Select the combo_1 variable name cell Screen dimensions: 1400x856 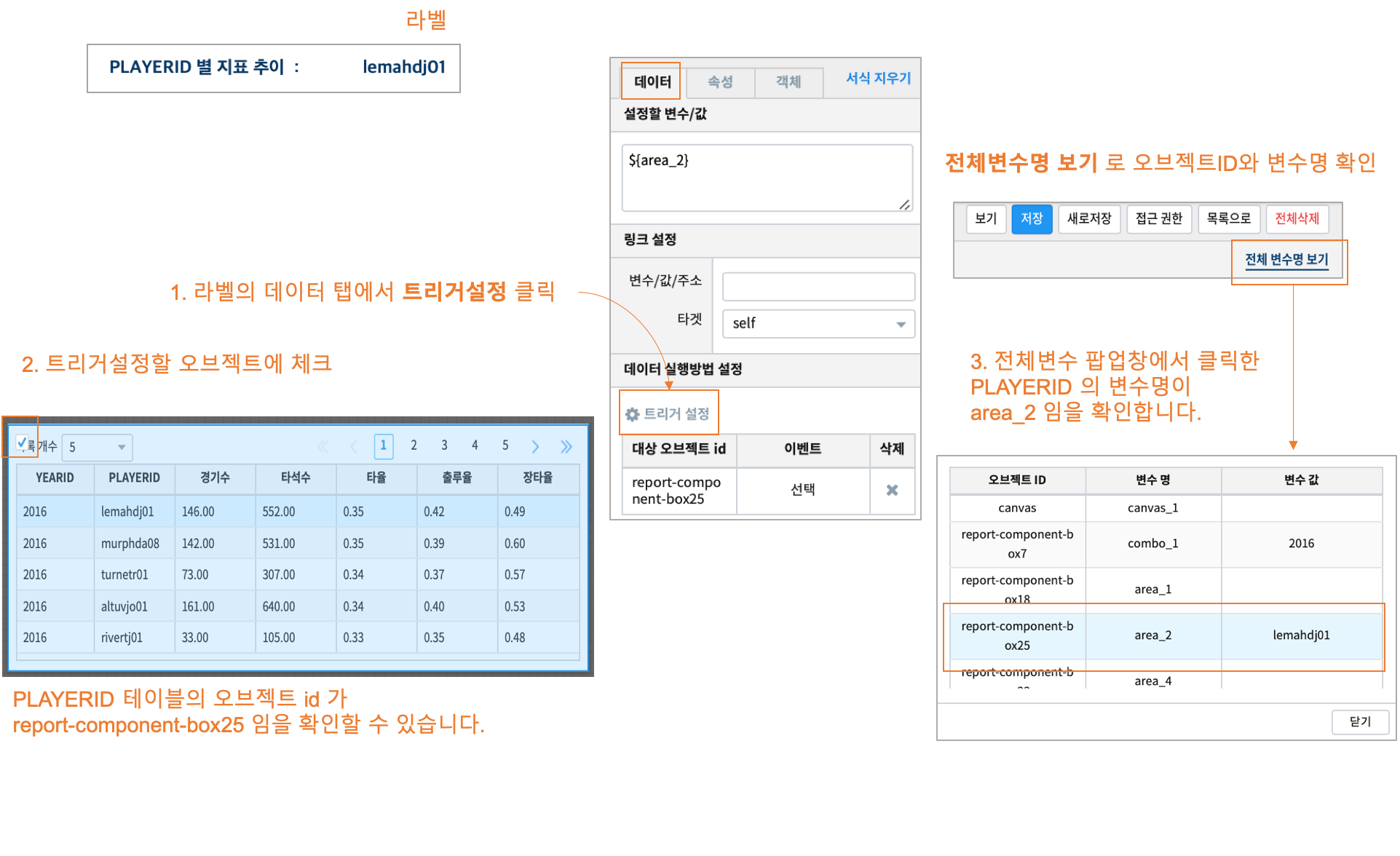1153,544
